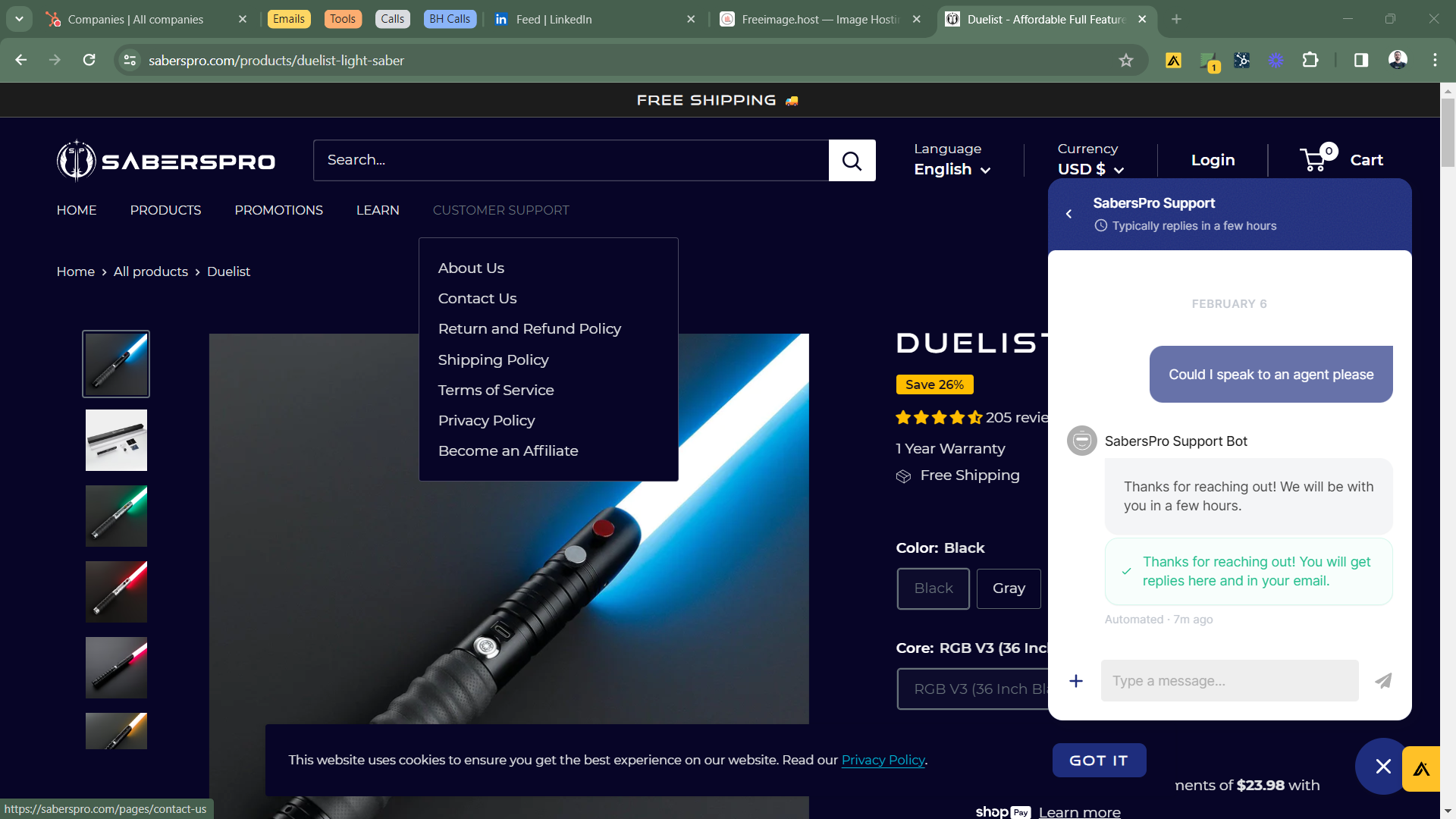The image size is (1456, 819).
Task: Click Login link
Action: (x=1213, y=160)
